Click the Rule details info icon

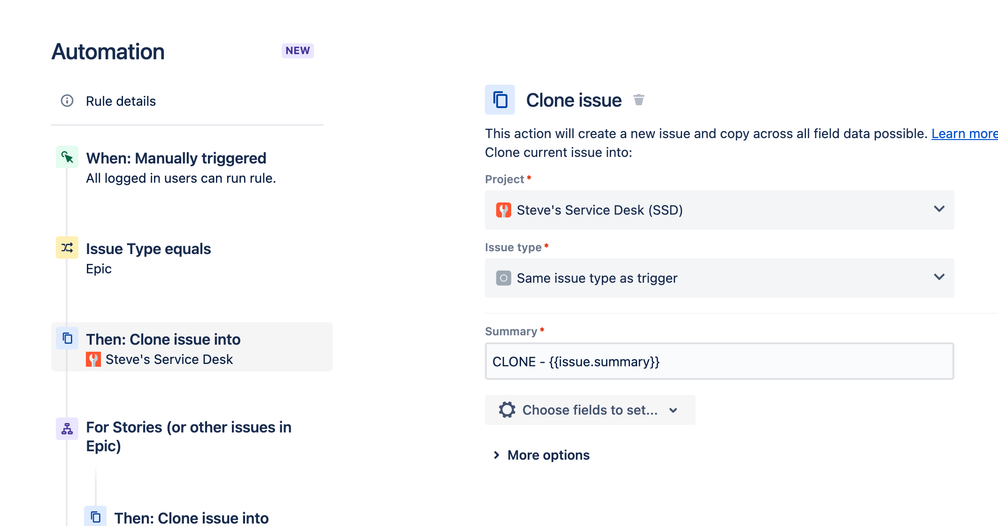pyautogui.click(x=67, y=101)
